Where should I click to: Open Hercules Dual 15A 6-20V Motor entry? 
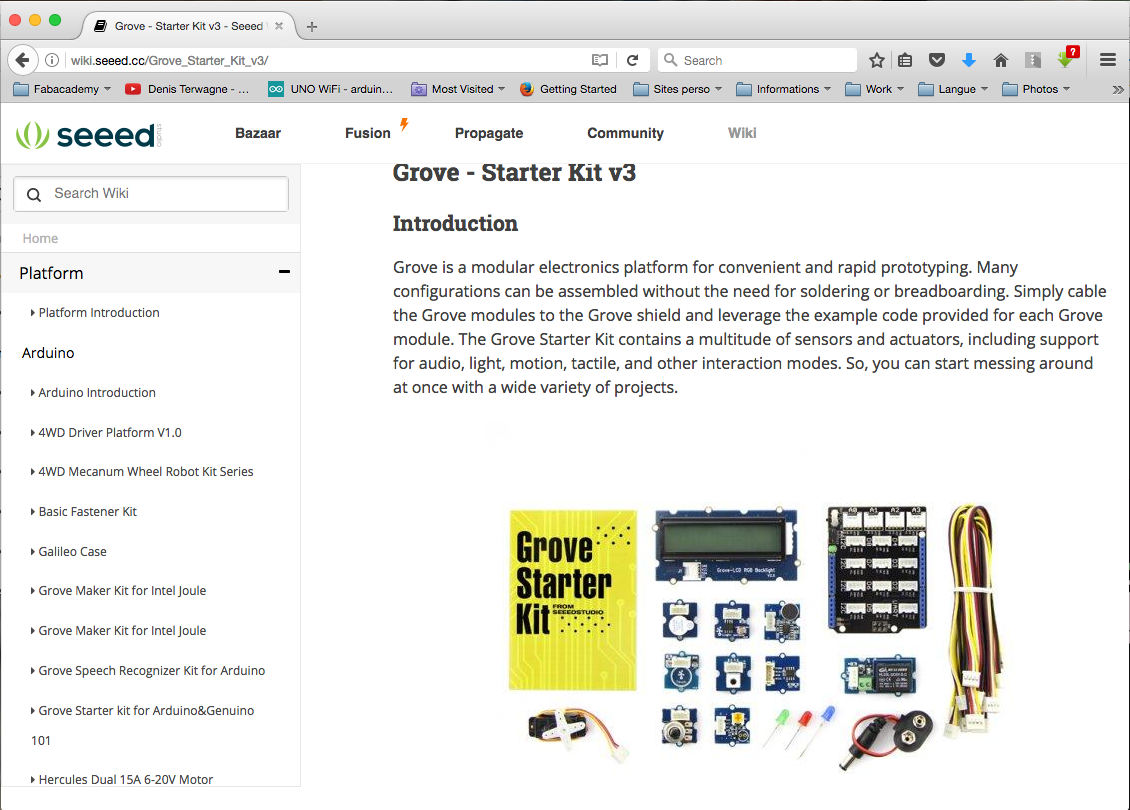point(125,780)
